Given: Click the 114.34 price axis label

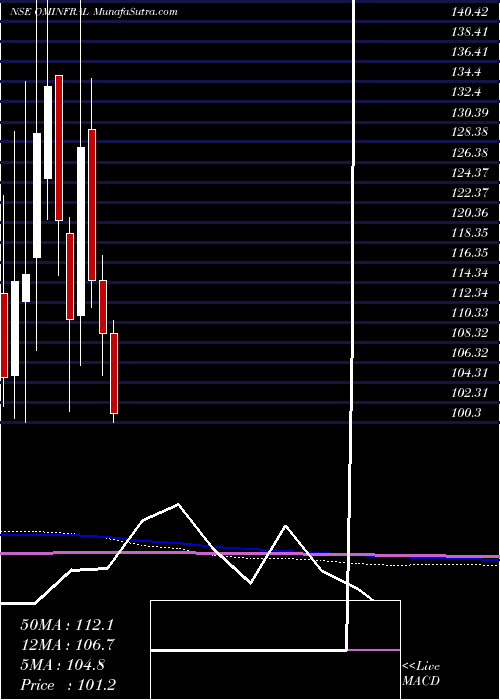Looking at the screenshot, I should pyautogui.click(x=469, y=273).
